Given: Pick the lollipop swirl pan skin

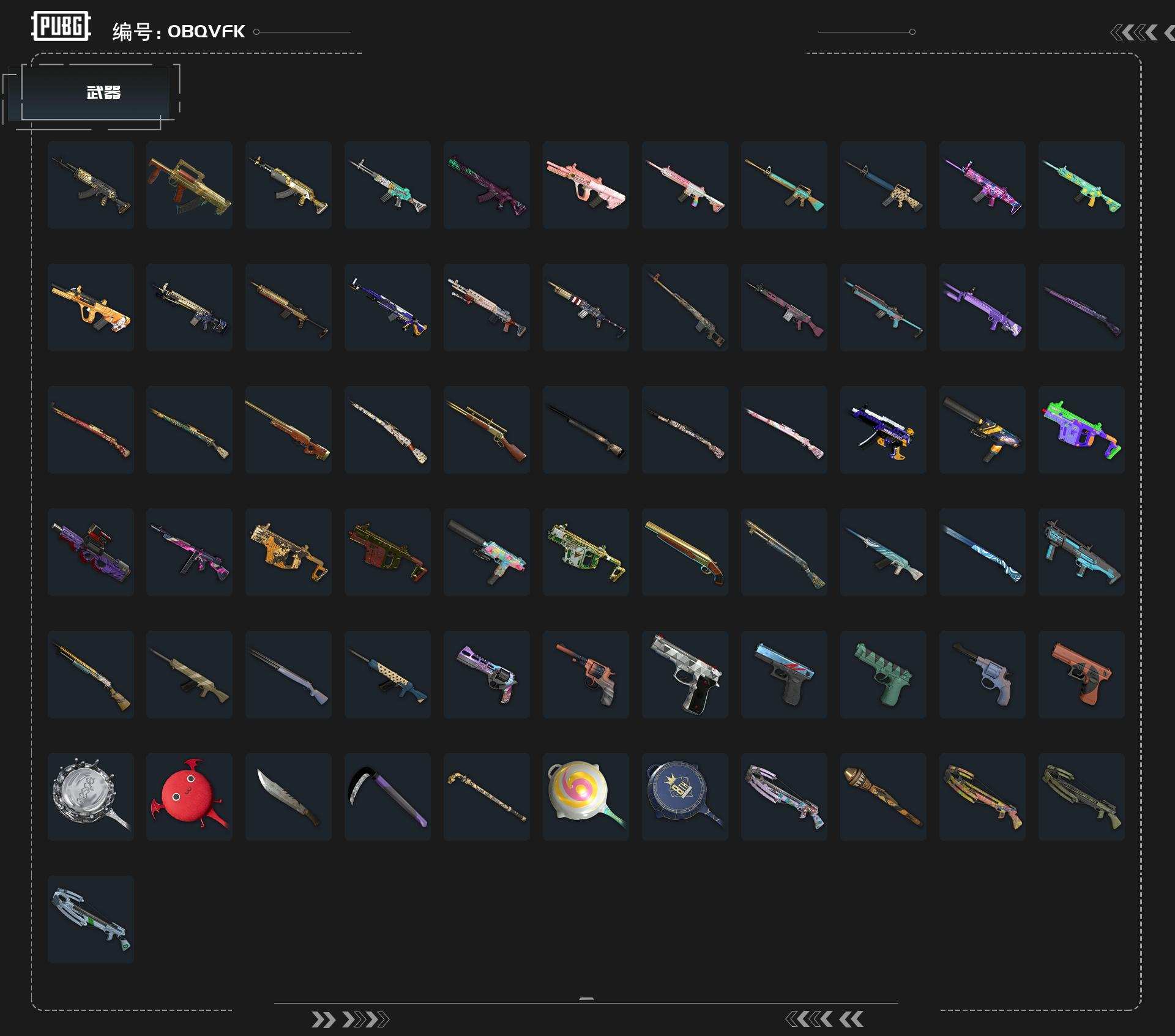Looking at the screenshot, I should (x=586, y=797).
